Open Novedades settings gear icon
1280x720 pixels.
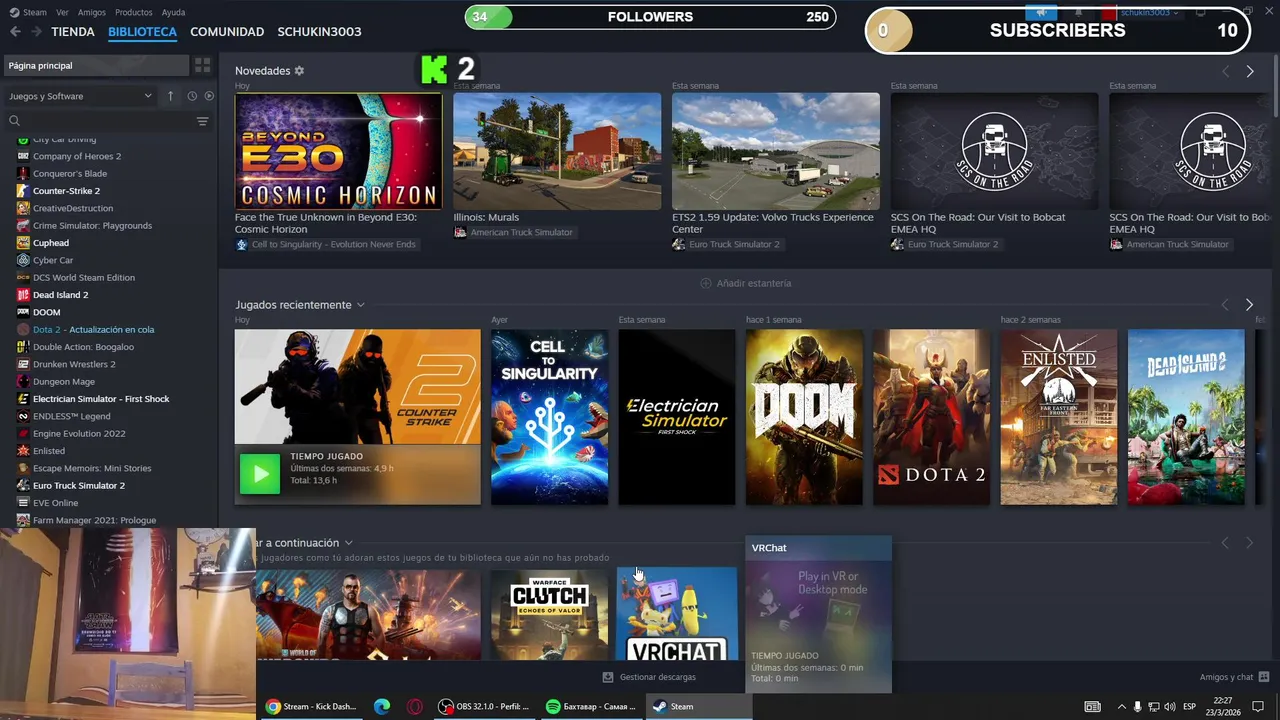pyautogui.click(x=299, y=71)
